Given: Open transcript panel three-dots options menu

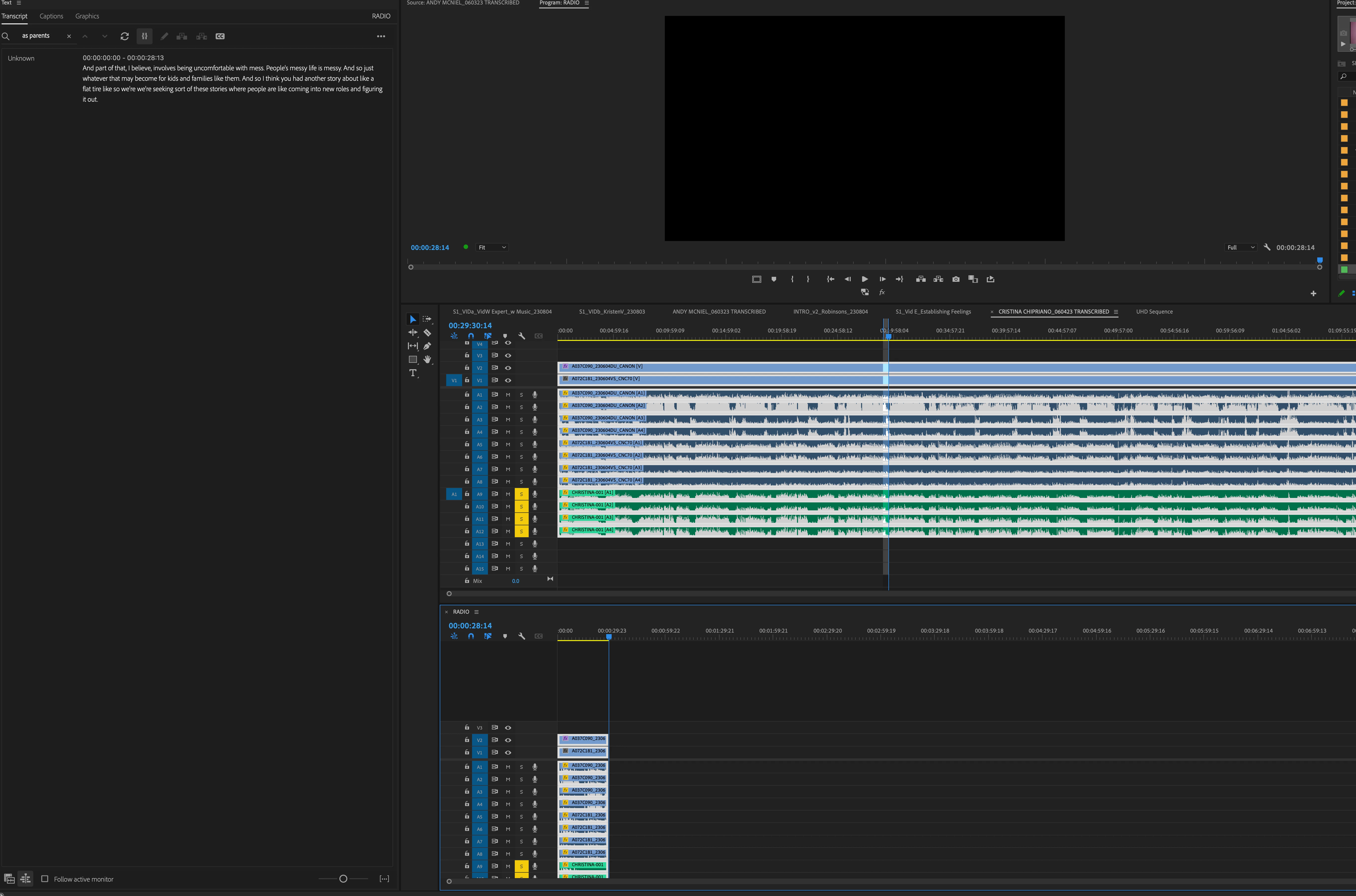Looking at the screenshot, I should coord(381,36).
